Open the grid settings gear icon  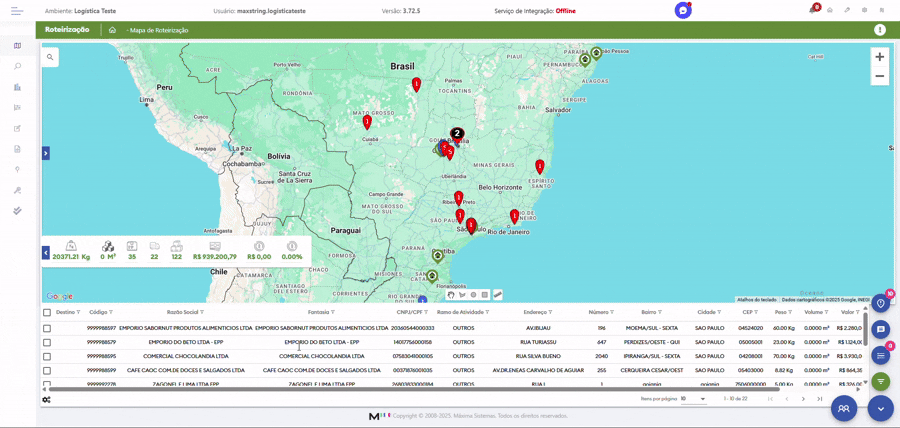coord(46,400)
